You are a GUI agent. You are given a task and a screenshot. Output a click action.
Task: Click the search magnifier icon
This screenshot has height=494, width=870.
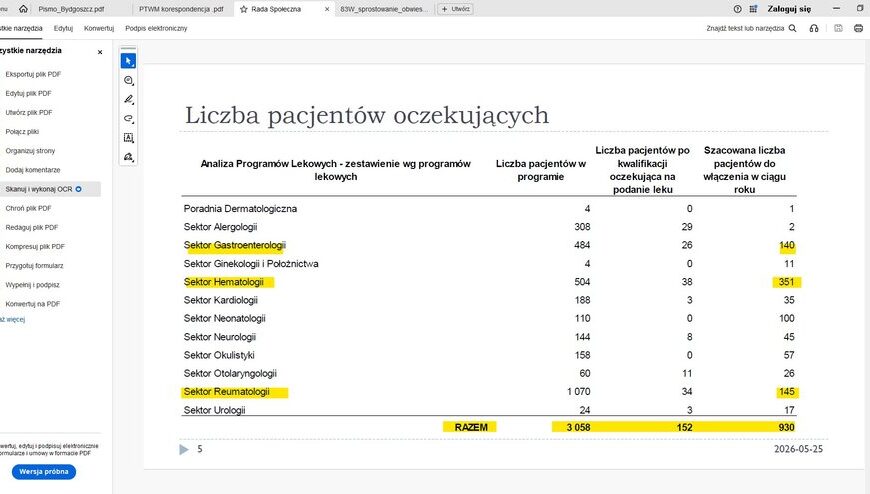[792, 28]
